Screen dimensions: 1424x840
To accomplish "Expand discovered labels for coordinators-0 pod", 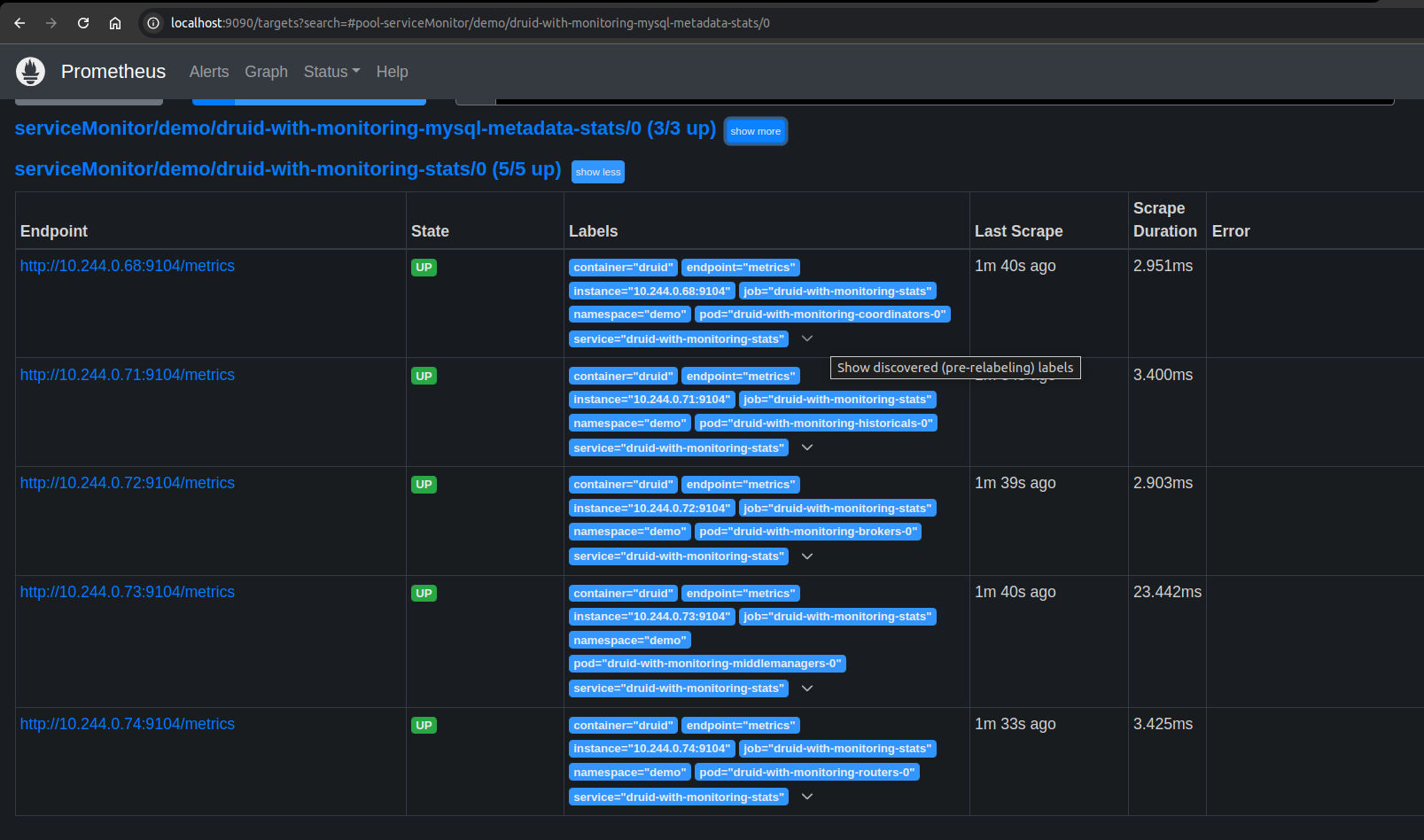I will pyautogui.click(x=807, y=338).
